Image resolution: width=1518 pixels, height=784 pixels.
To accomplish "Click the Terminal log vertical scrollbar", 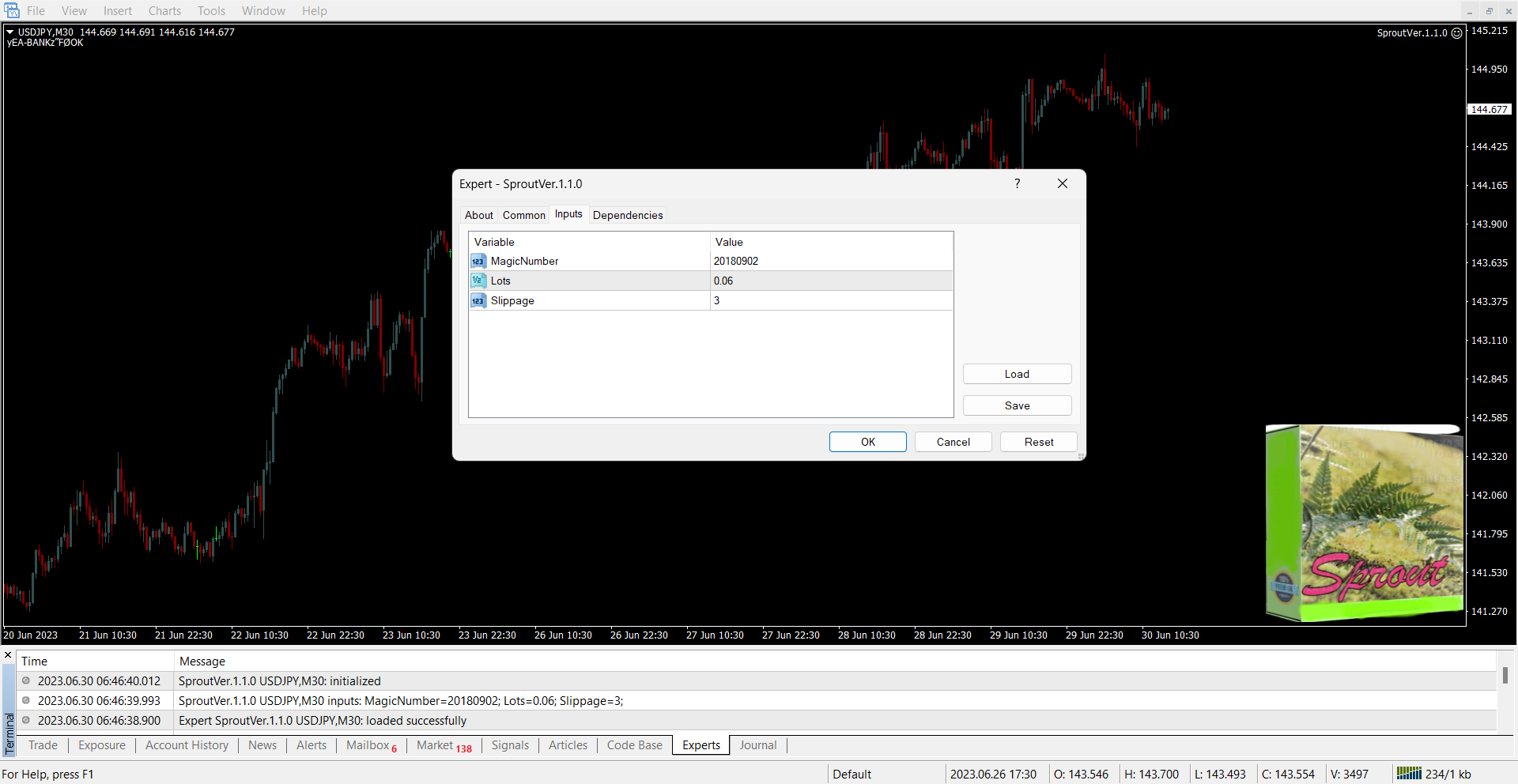I will (x=1505, y=676).
